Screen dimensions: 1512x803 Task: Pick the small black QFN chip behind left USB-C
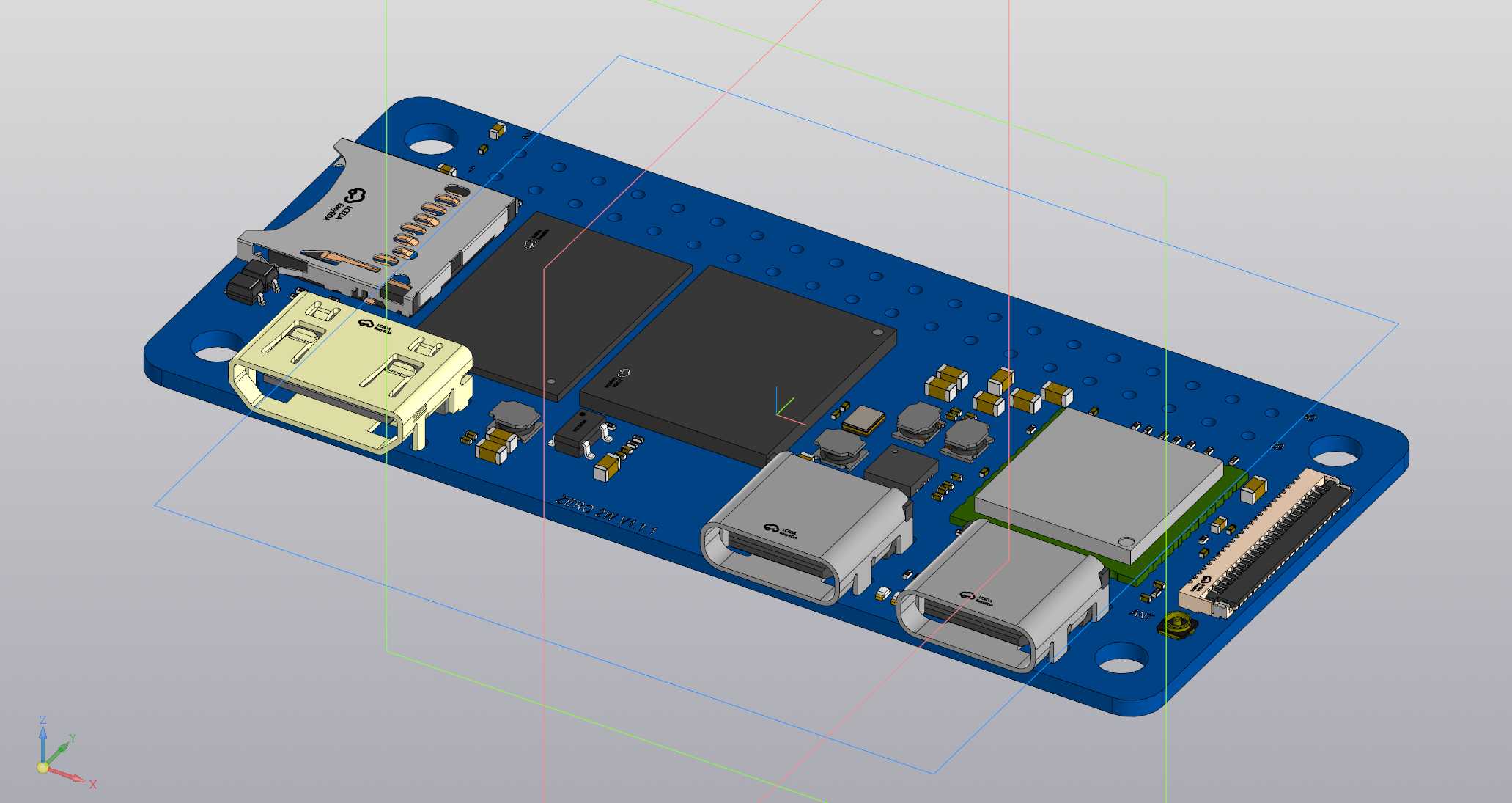pos(901,469)
